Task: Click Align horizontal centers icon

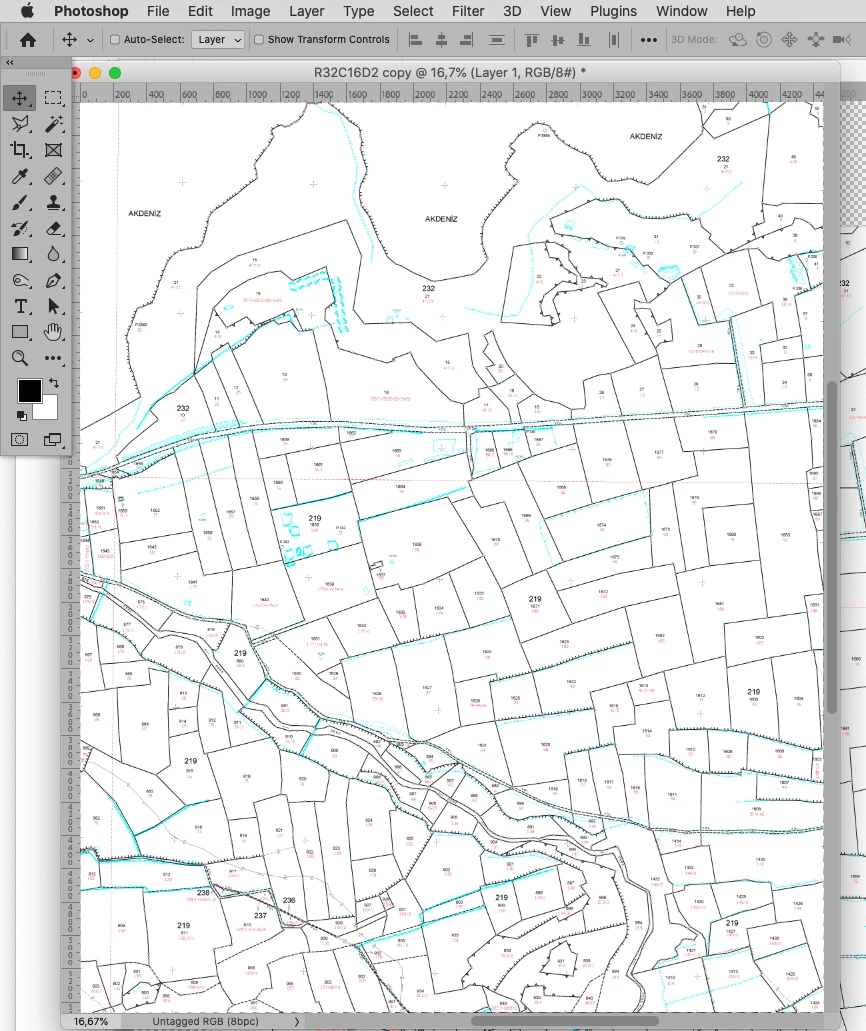Action: click(x=441, y=40)
